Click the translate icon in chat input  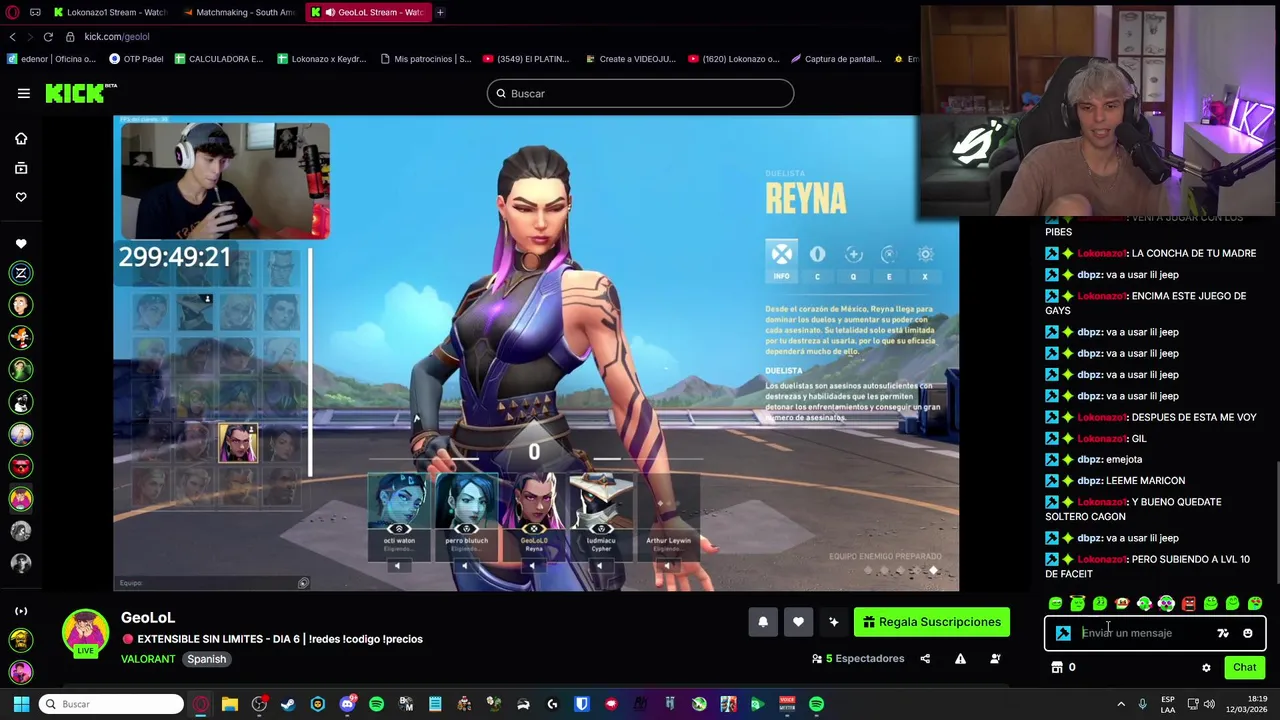pyautogui.click(x=1223, y=633)
